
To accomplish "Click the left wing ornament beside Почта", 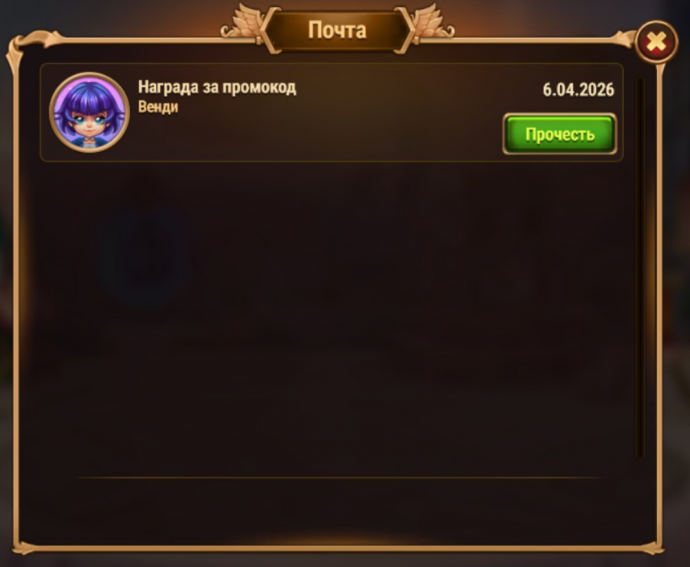I will pyautogui.click(x=241, y=25).
